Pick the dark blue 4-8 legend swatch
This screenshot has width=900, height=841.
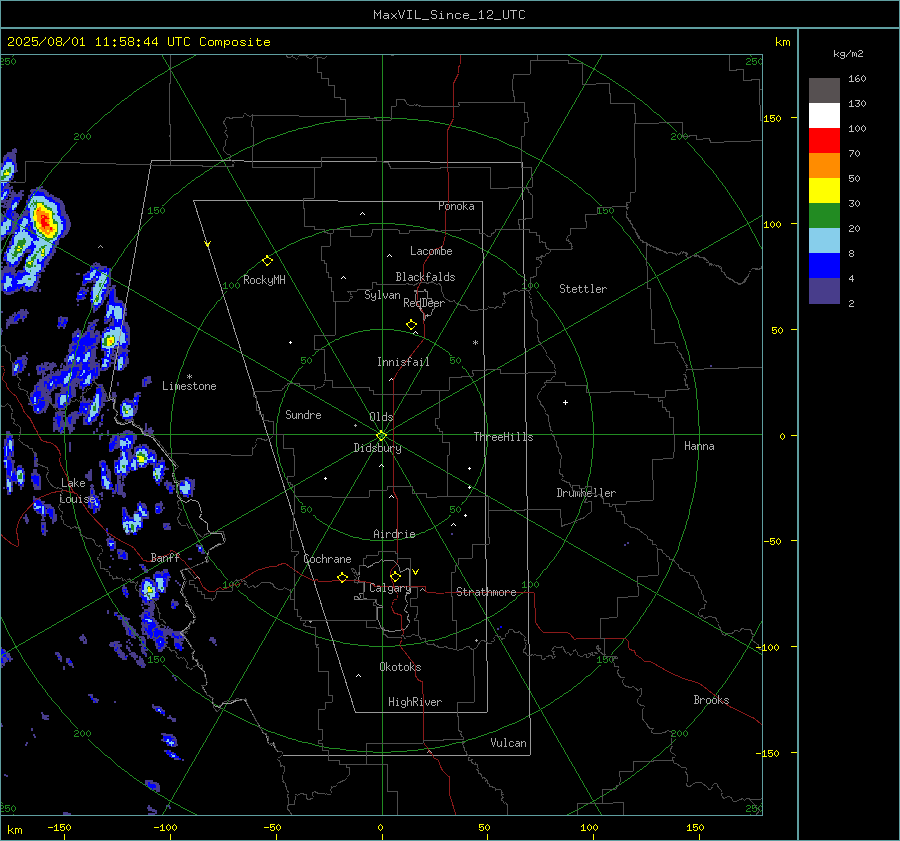tap(824, 266)
